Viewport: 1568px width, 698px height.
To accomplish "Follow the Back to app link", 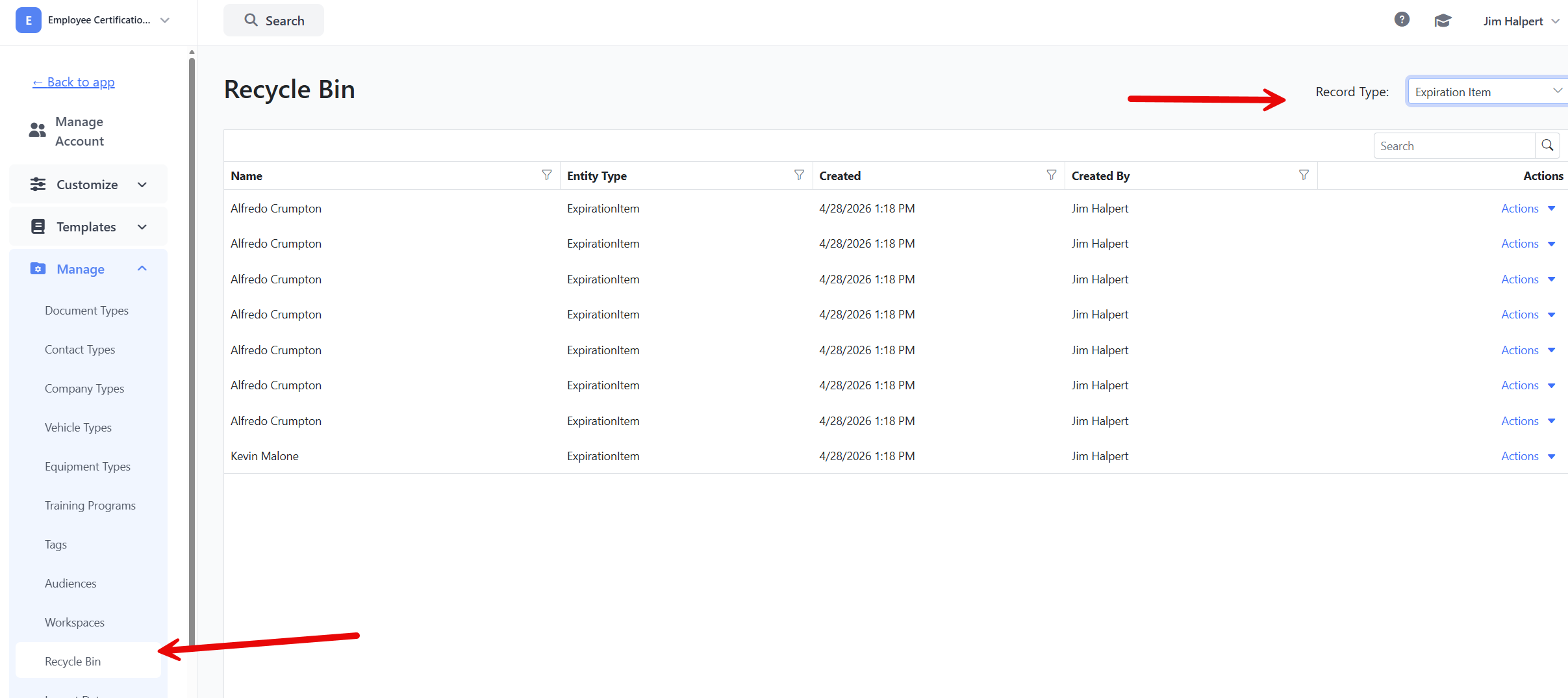I will click(x=73, y=83).
